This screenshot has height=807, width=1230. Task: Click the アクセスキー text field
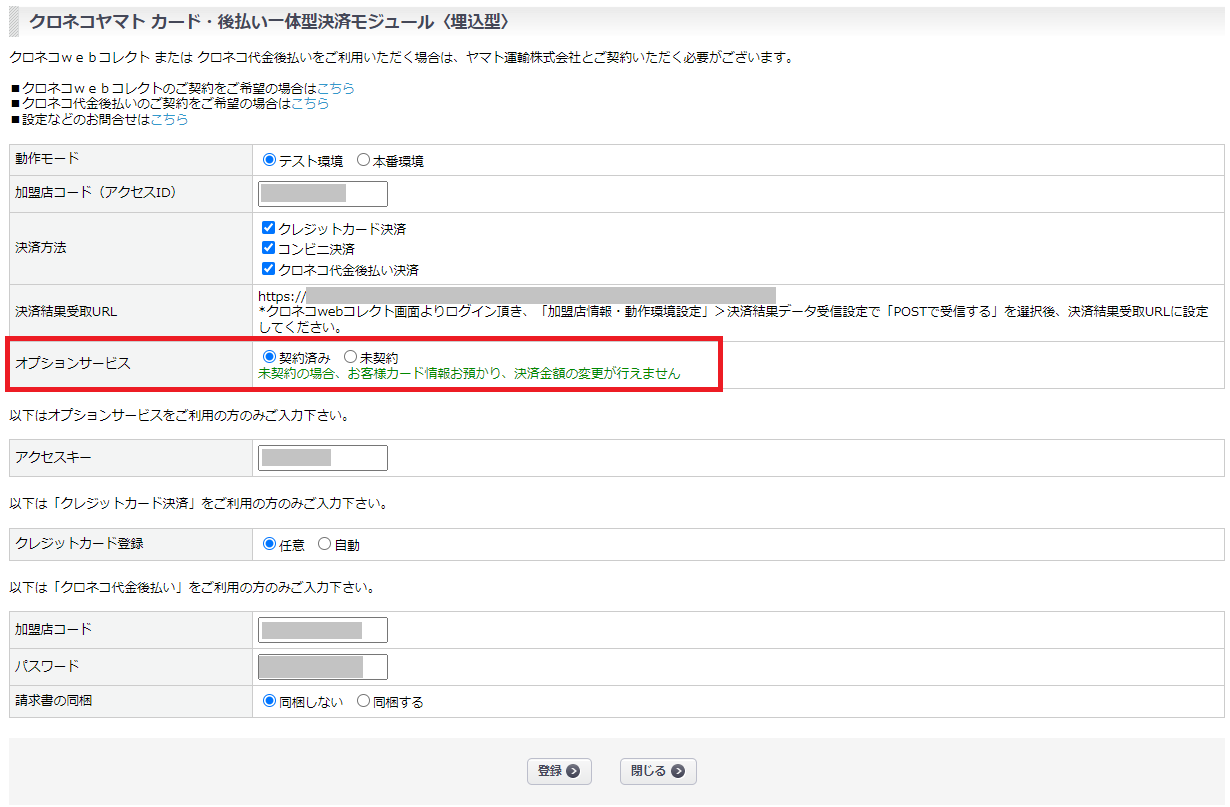[x=322, y=458]
